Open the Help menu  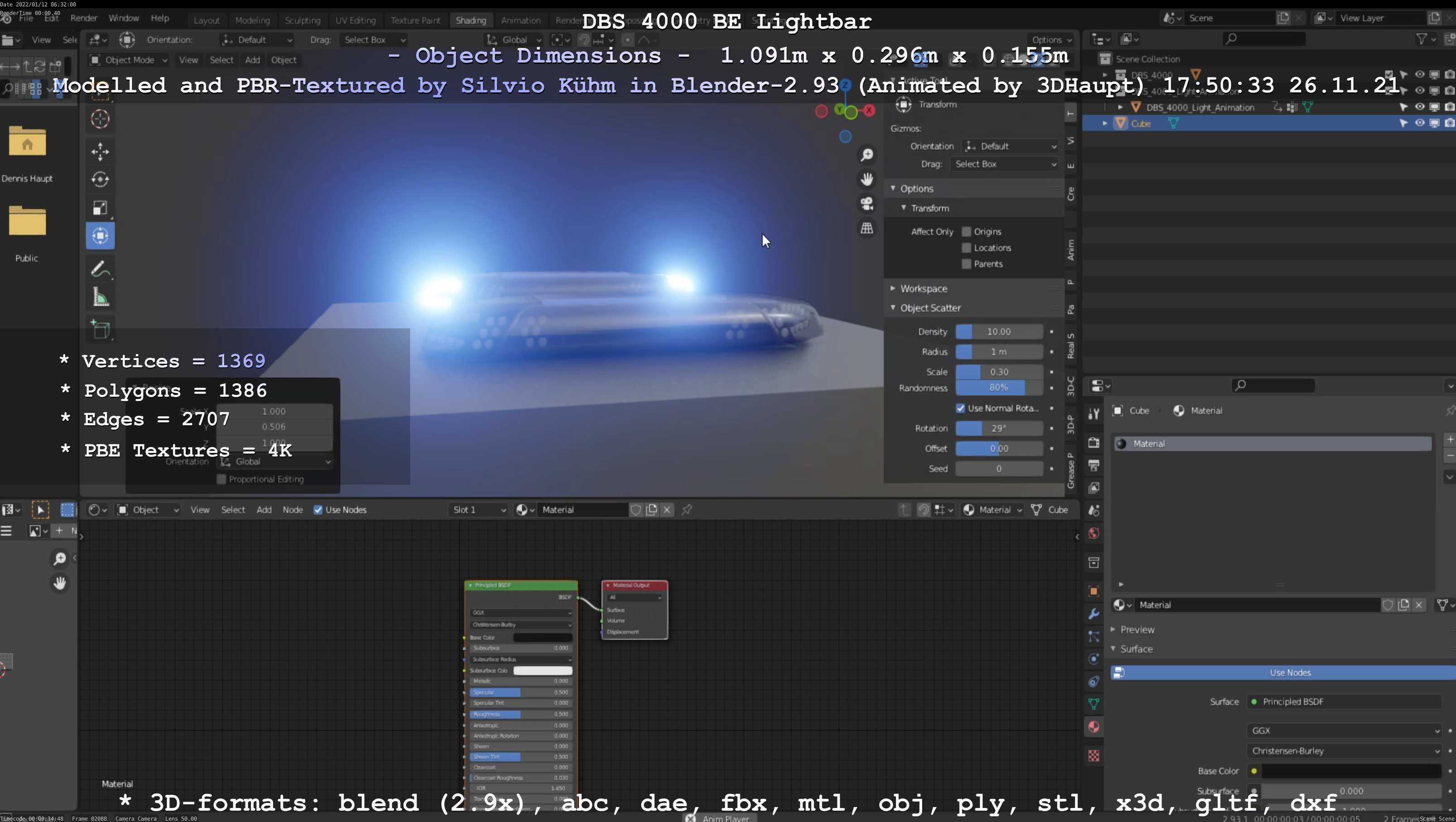click(160, 18)
